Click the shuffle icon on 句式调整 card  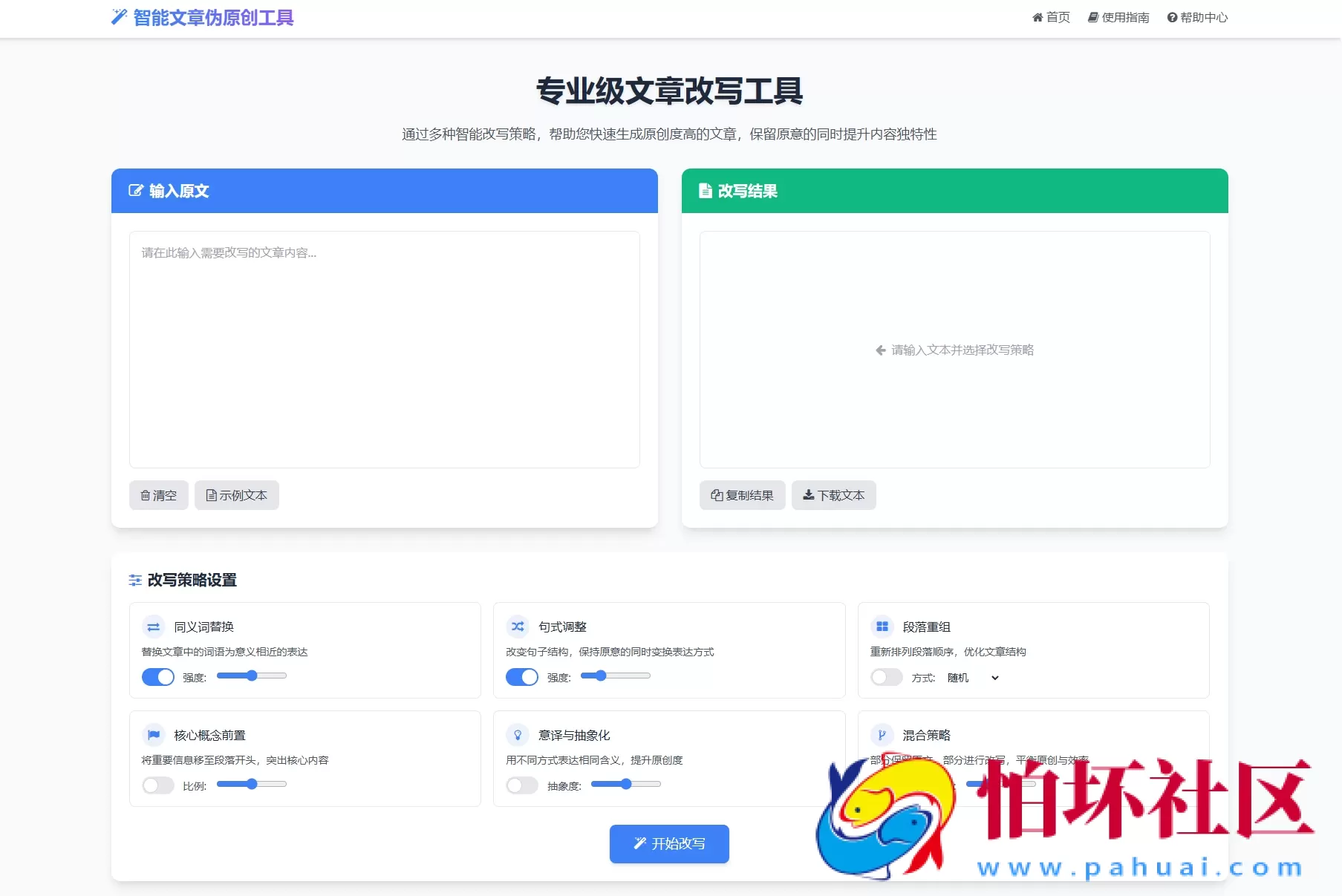518,627
